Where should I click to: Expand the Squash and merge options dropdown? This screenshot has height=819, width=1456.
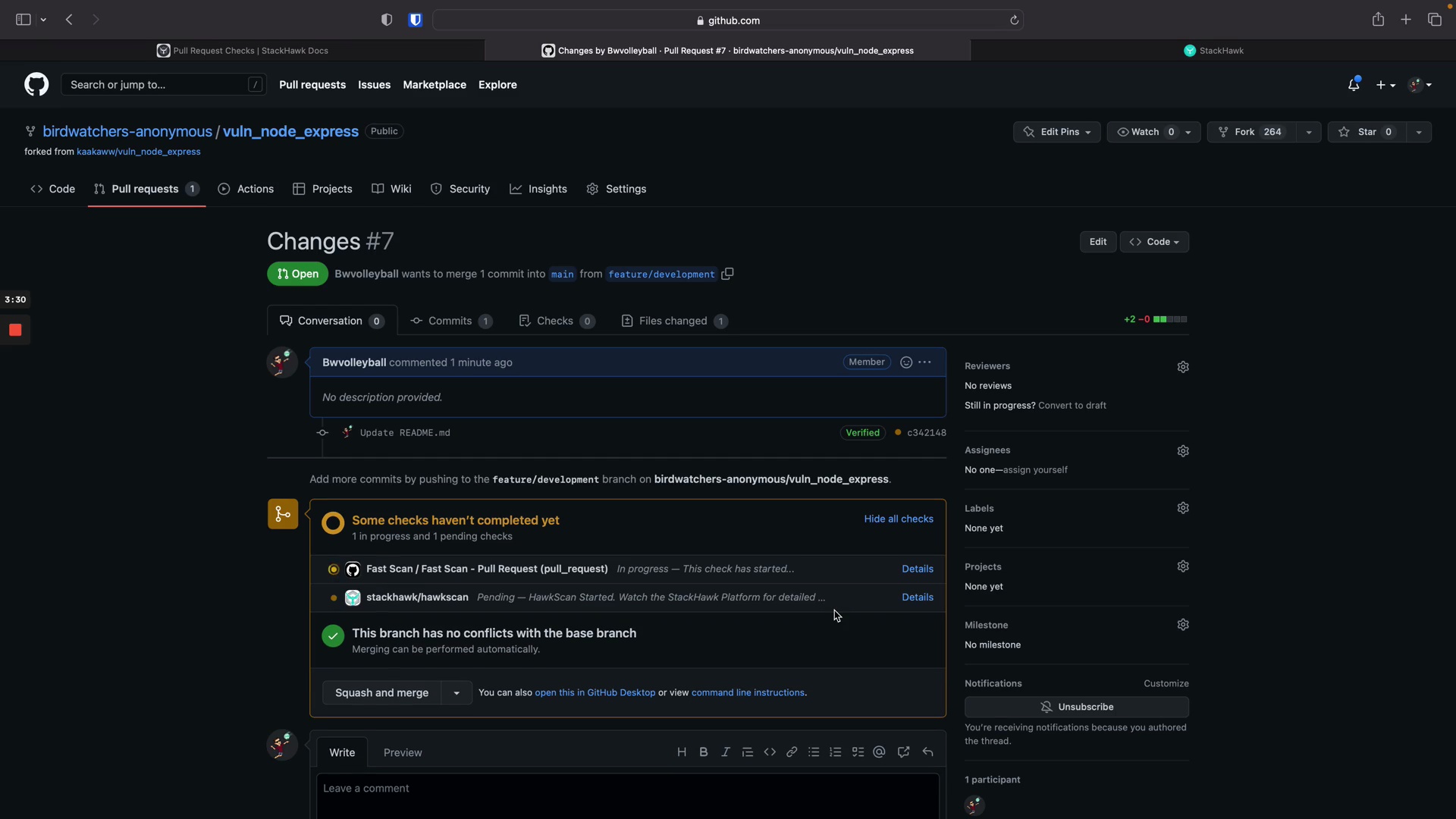tap(456, 692)
